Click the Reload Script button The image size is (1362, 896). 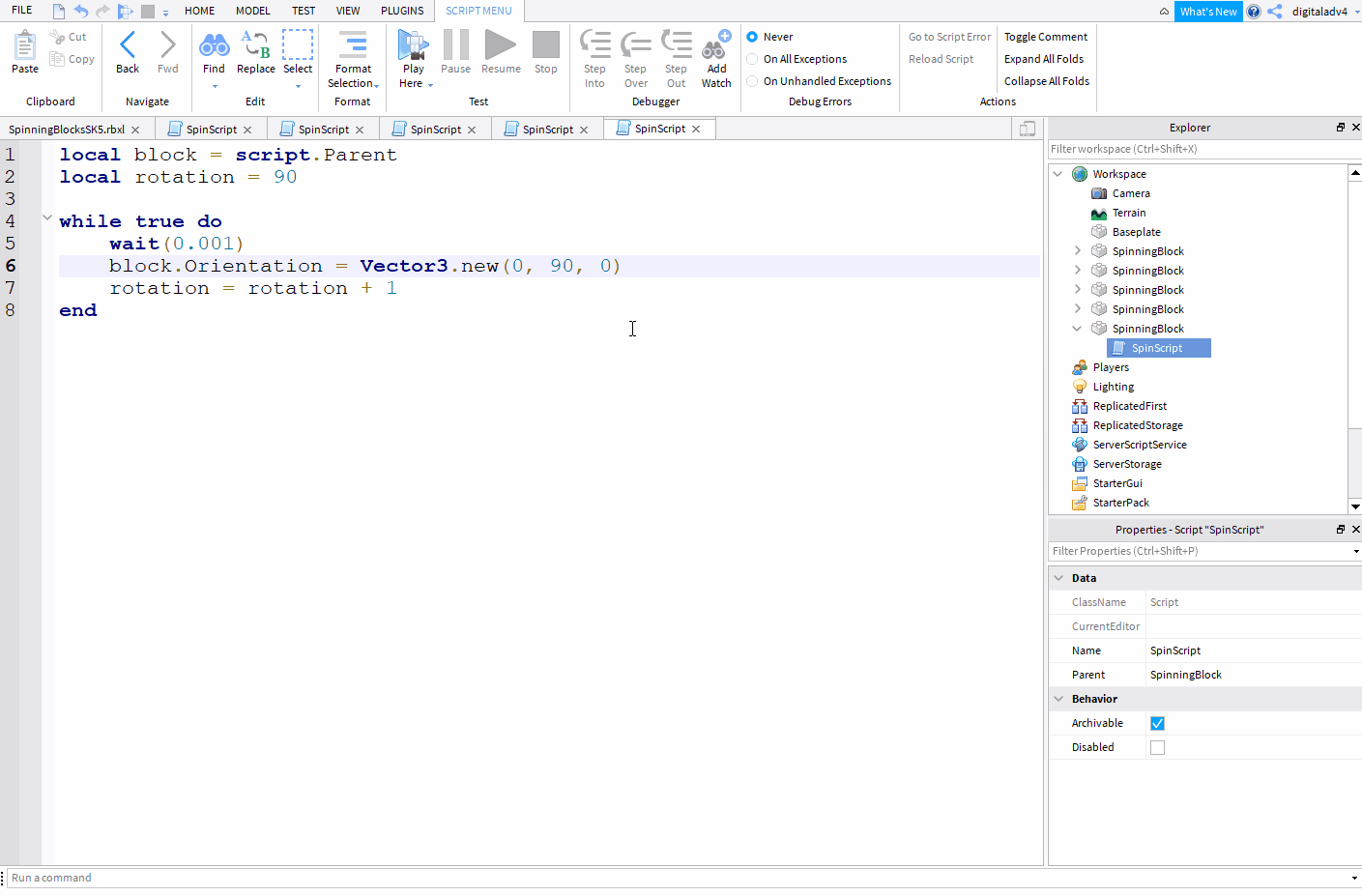click(941, 59)
